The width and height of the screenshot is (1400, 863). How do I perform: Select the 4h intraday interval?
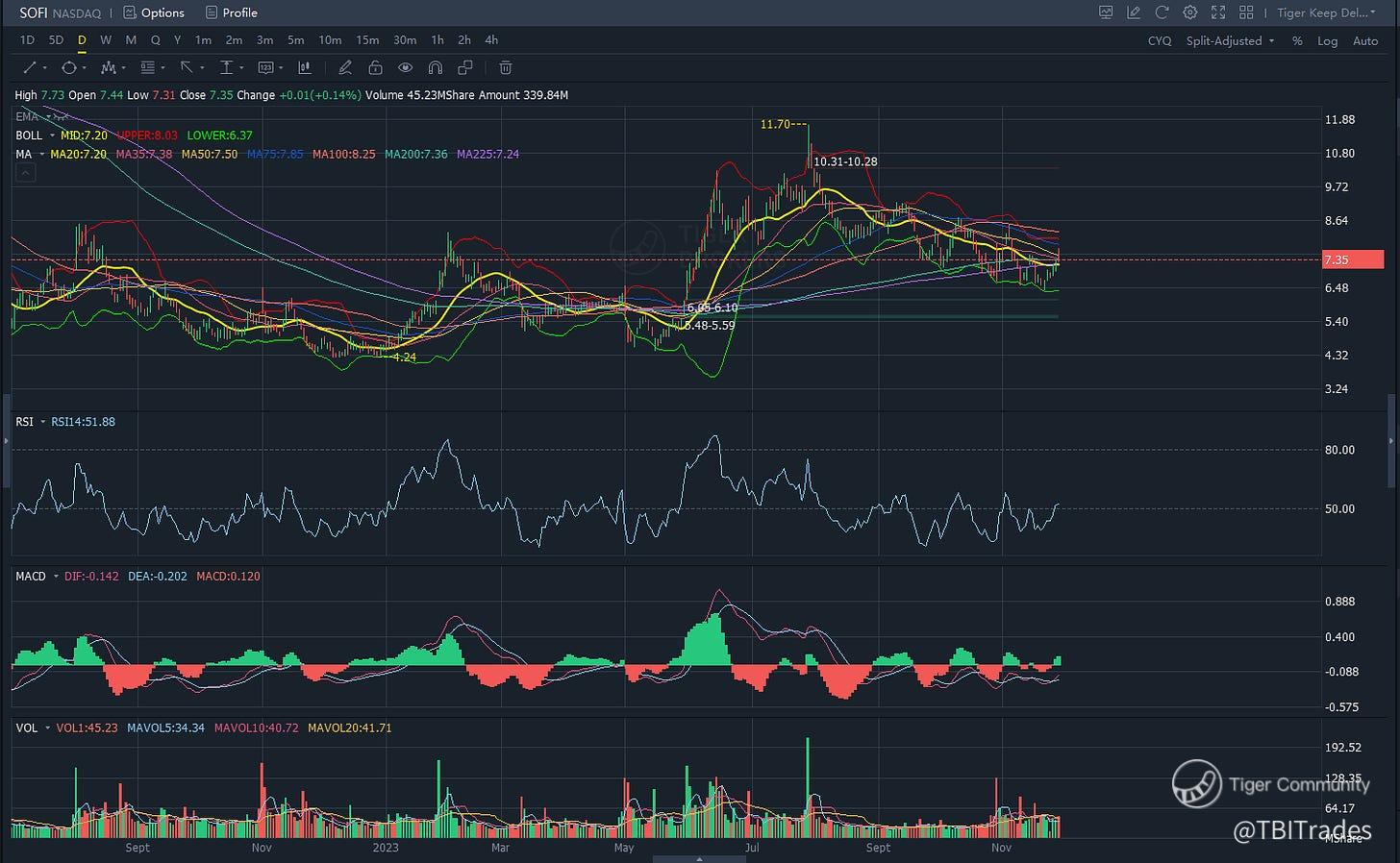pos(491,40)
